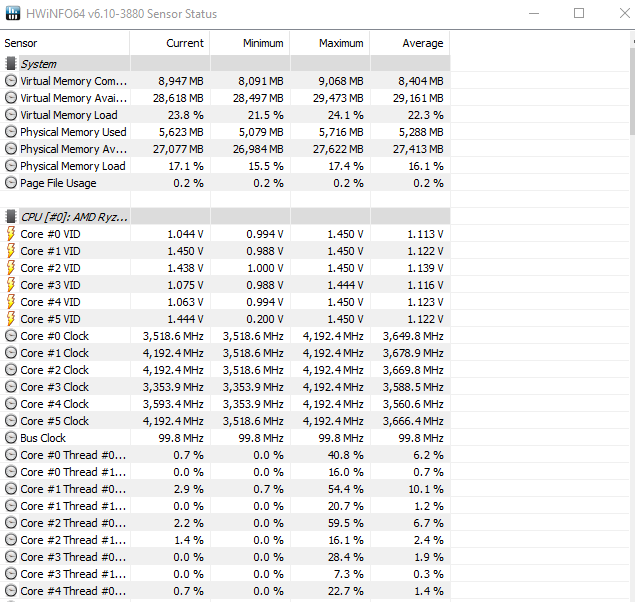Click the Average column header
The image size is (635, 602).
pyautogui.click(x=410, y=43)
